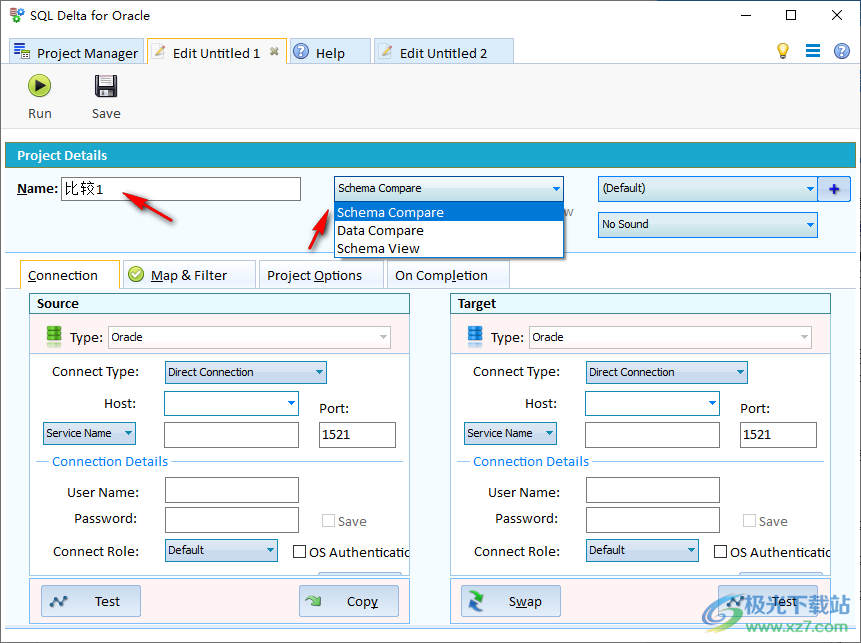
Task: Click the Source Port field showing 1521
Action: (x=357, y=435)
